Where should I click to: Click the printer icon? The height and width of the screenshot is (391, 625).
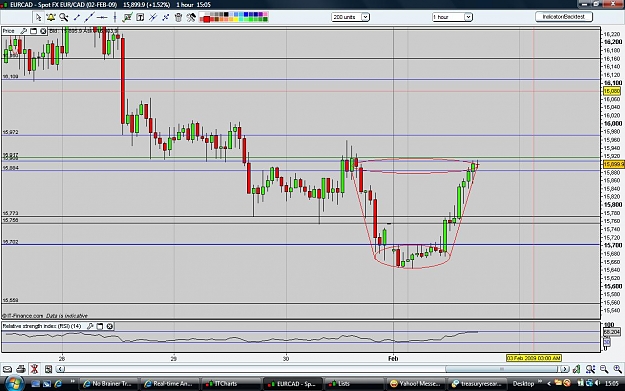click(21, 369)
